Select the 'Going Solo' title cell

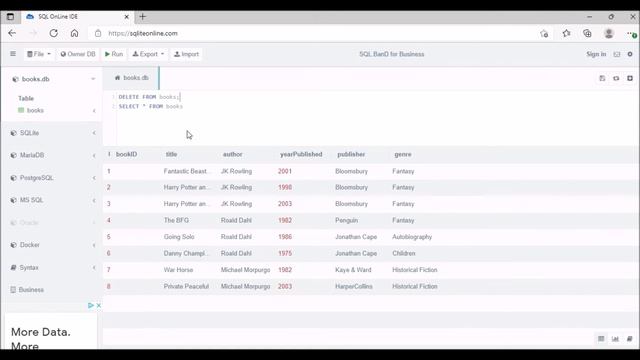coord(179,237)
